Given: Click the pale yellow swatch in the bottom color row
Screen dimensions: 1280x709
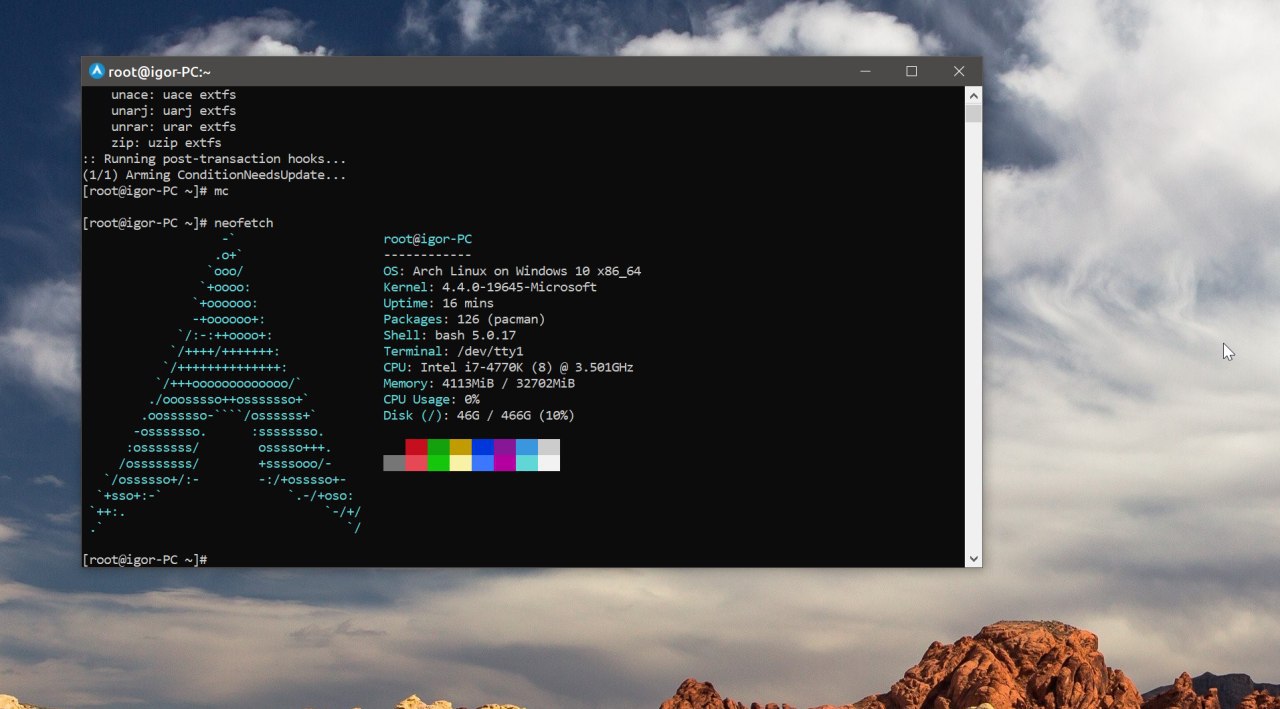Looking at the screenshot, I should (x=460, y=463).
